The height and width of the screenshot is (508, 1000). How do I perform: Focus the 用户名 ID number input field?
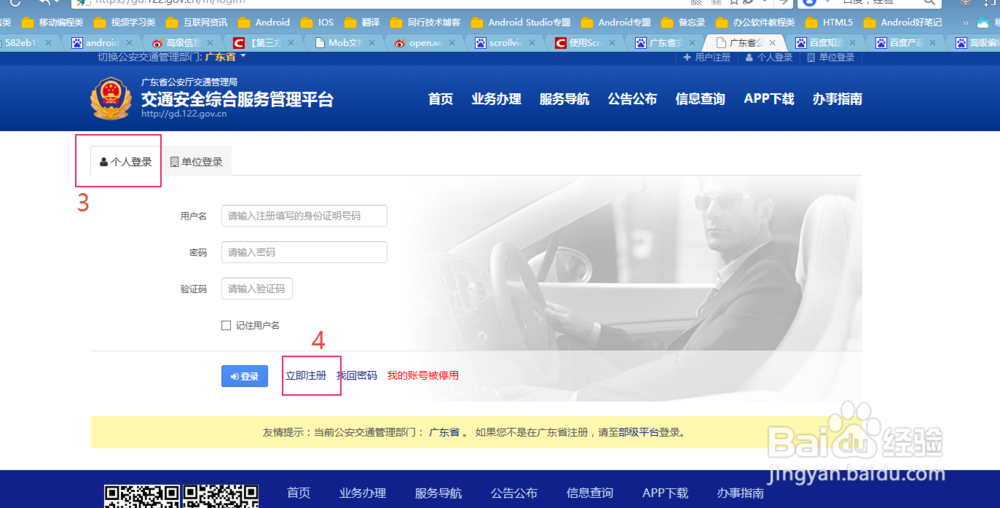304,216
